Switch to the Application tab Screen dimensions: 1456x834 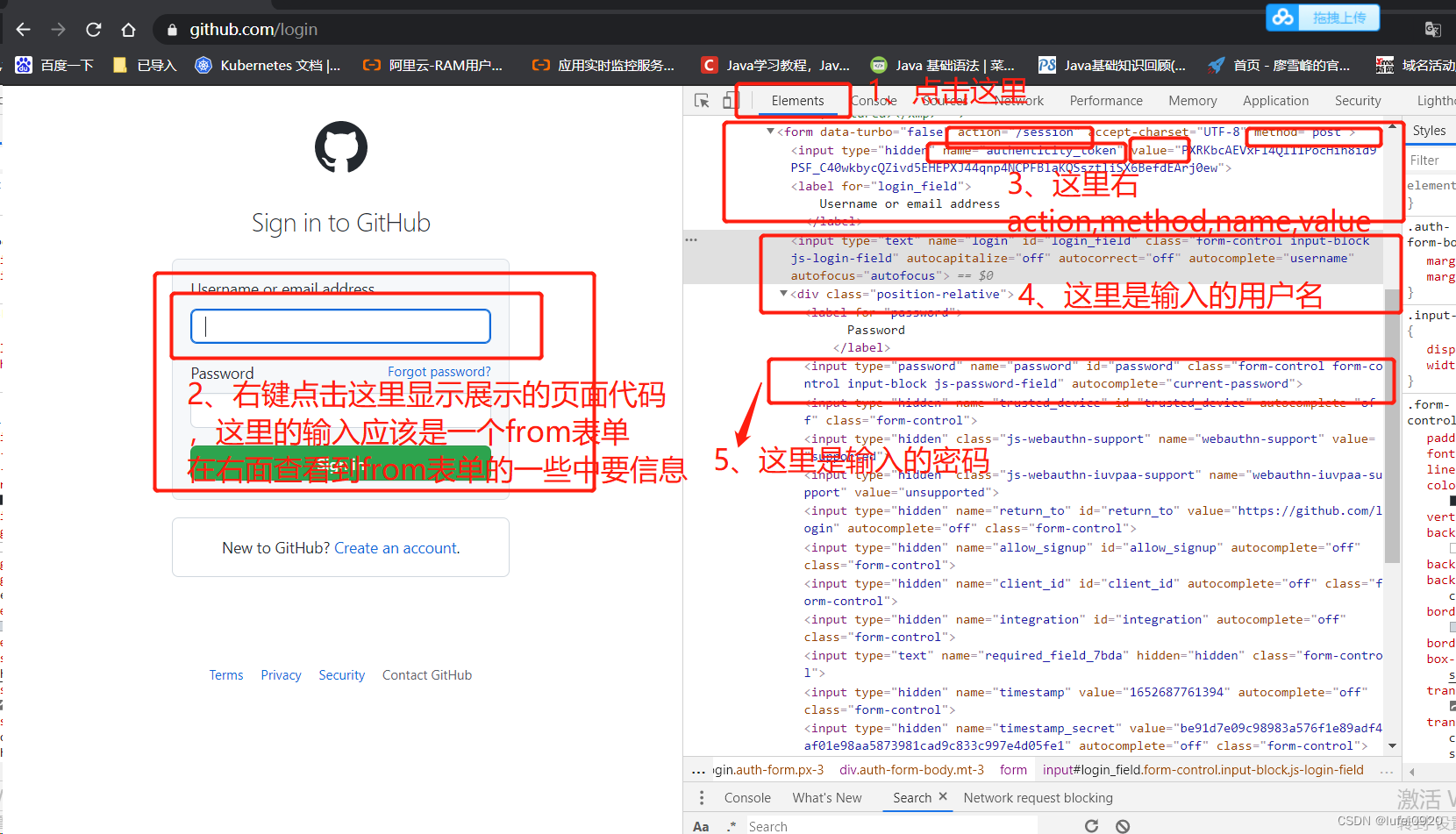pos(1275,101)
